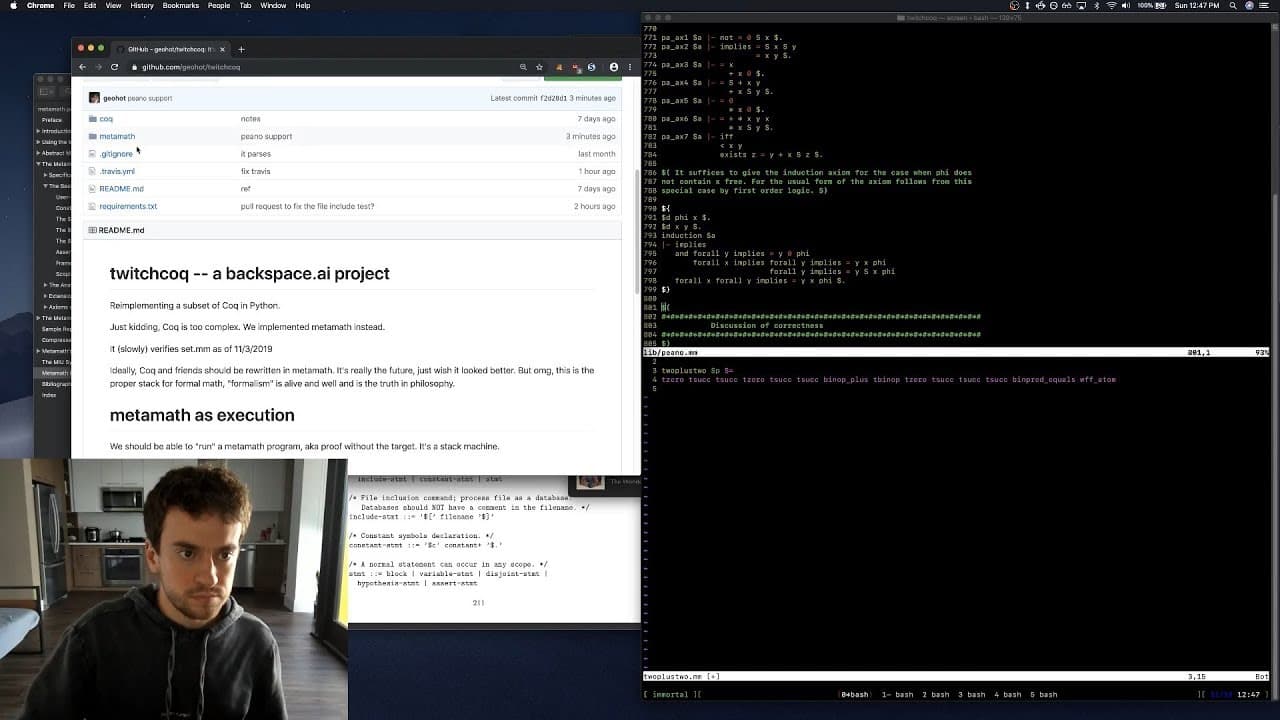Click the battery 100% indicator

point(1150,6)
